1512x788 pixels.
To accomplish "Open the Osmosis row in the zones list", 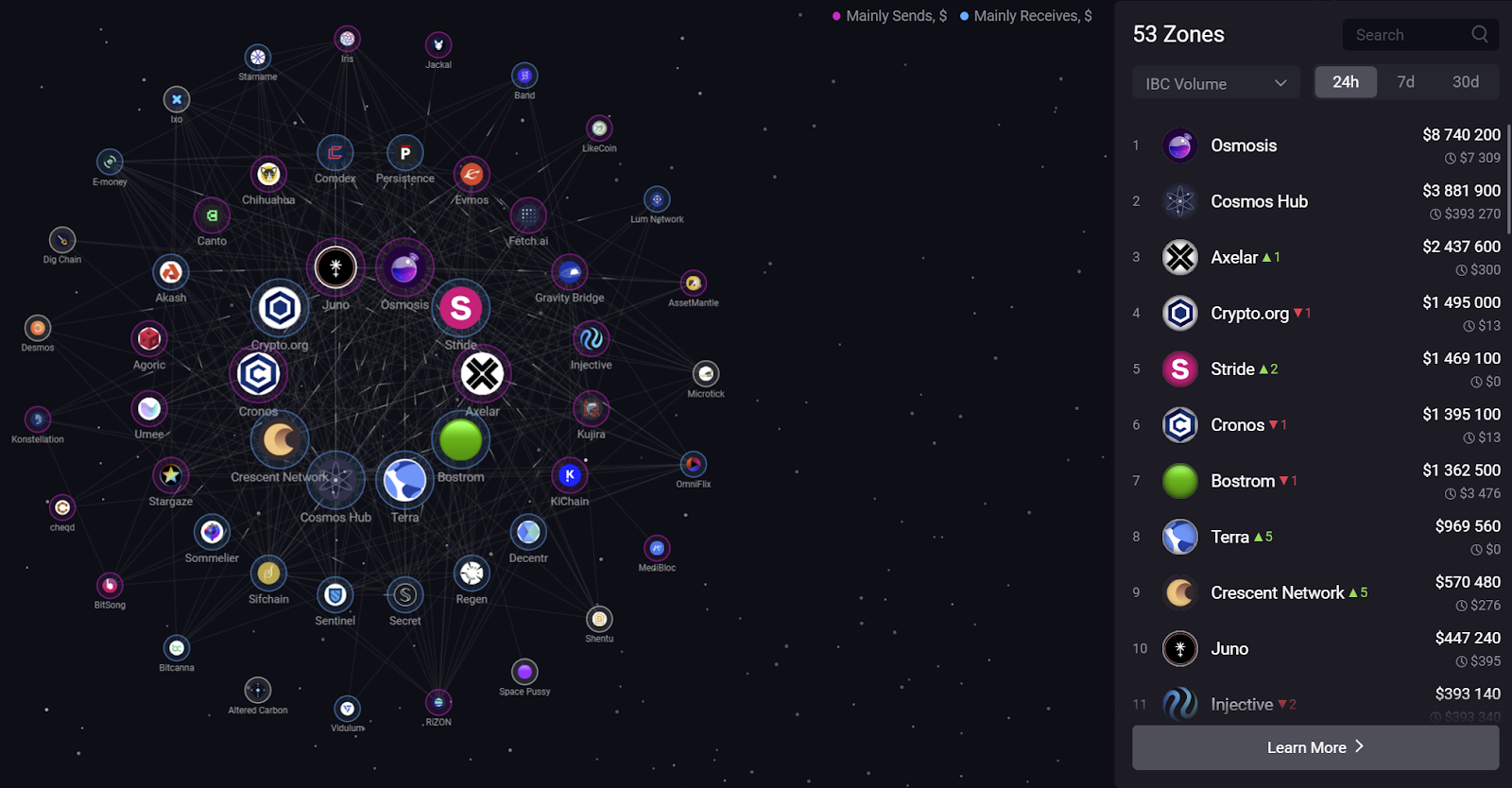I will click(1315, 146).
